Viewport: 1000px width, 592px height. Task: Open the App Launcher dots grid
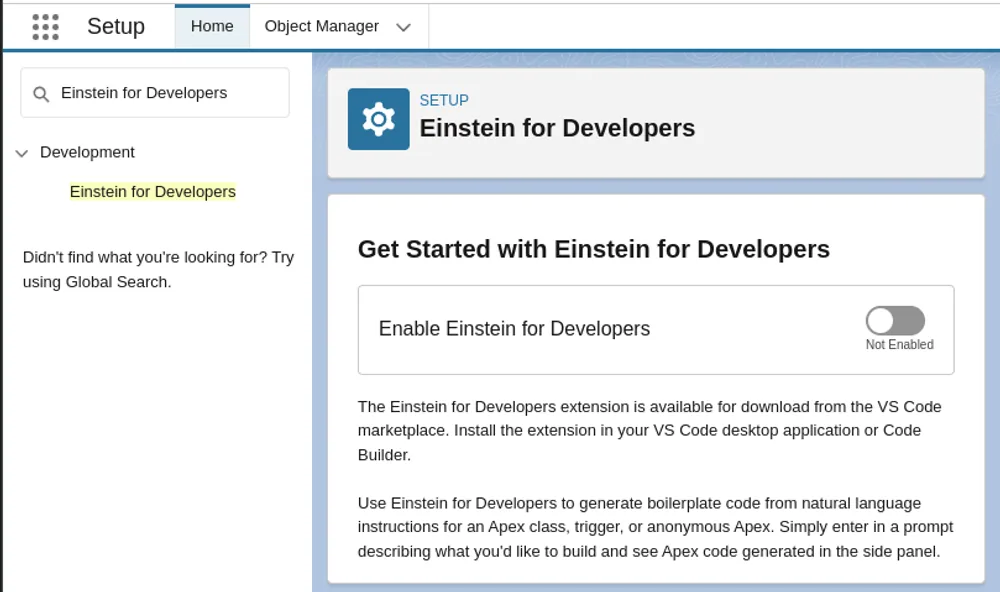45,27
